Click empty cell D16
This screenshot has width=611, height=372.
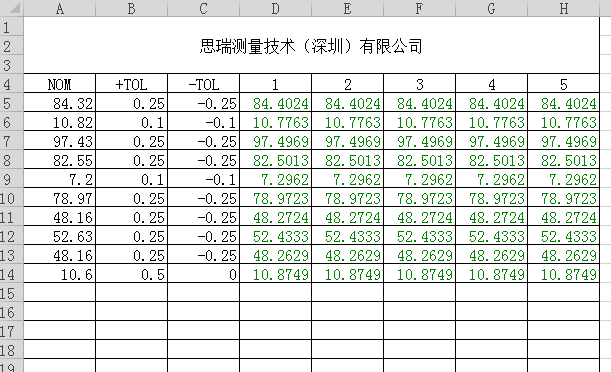point(275,312)
